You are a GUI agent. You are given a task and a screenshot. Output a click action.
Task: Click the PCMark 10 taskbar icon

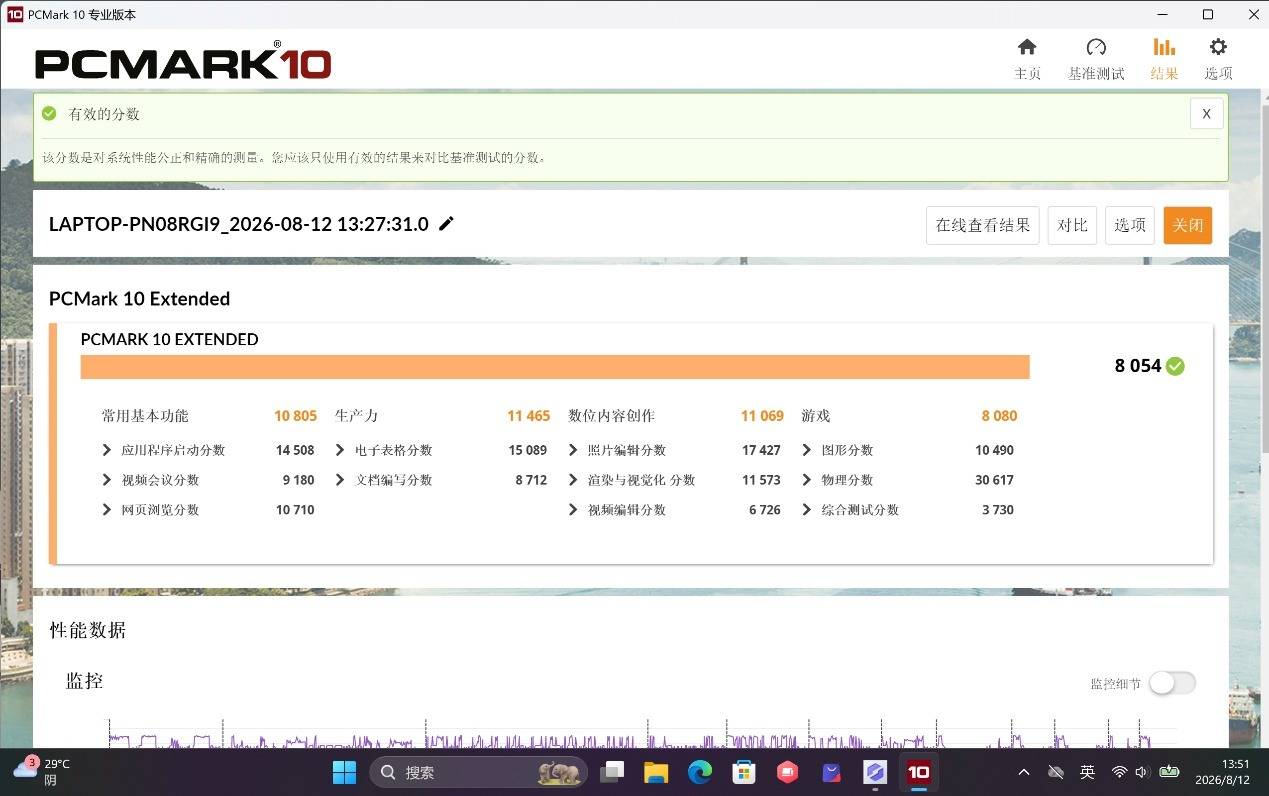tap(919, 772)
